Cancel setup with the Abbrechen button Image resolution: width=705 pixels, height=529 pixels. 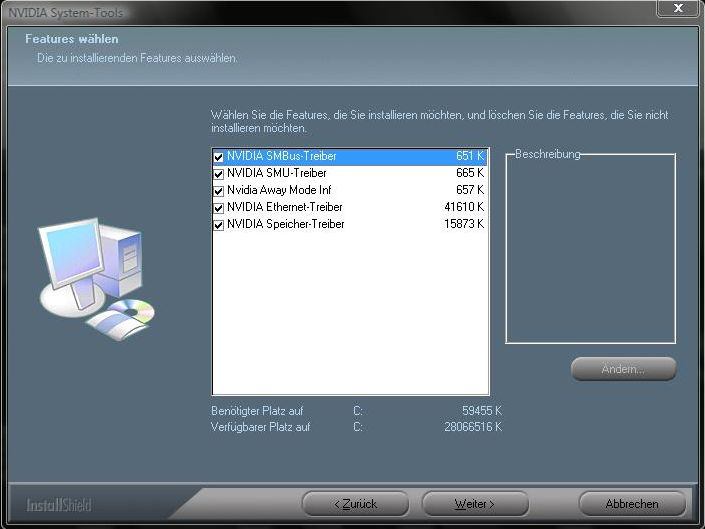pyautogui.click(x=632, y=504)
